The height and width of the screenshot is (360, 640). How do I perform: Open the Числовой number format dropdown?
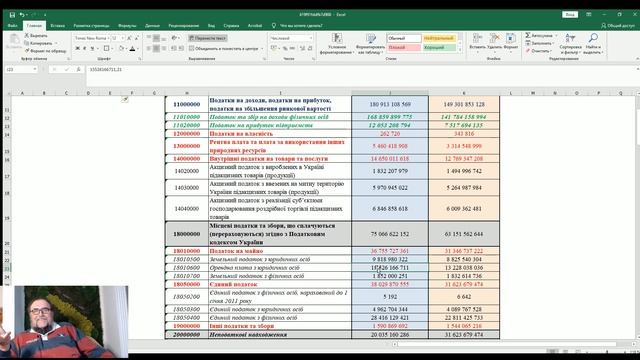[311, 38]
